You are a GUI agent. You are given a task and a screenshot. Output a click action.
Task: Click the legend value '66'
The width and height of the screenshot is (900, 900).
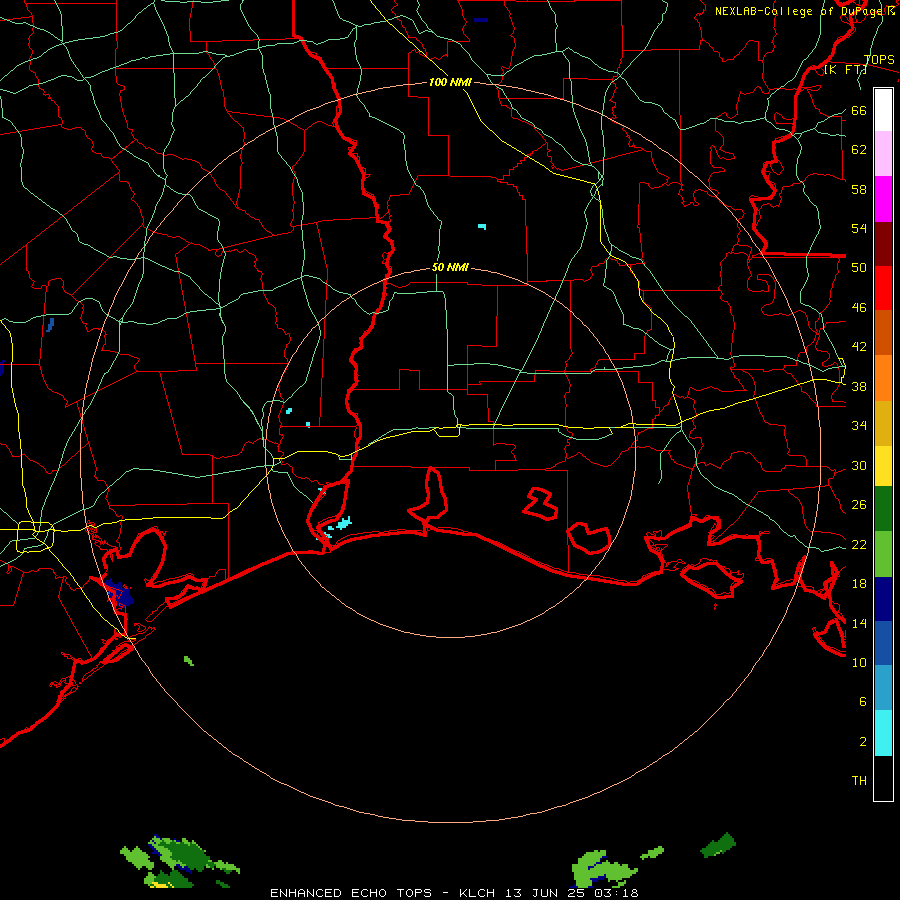click(x=859, y=110)
